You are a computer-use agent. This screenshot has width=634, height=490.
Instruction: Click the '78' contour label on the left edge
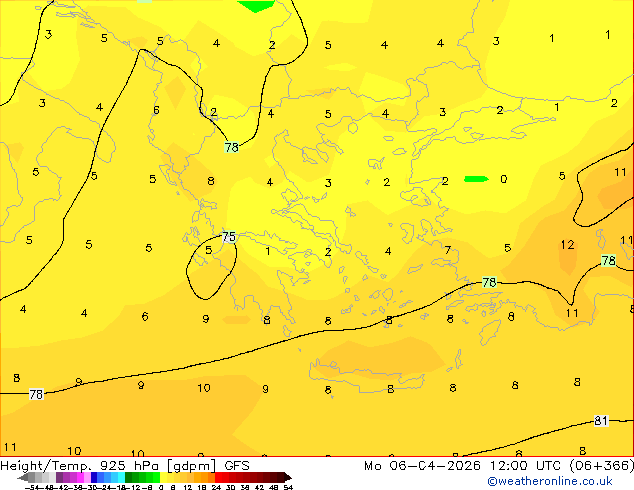(36, 394)
